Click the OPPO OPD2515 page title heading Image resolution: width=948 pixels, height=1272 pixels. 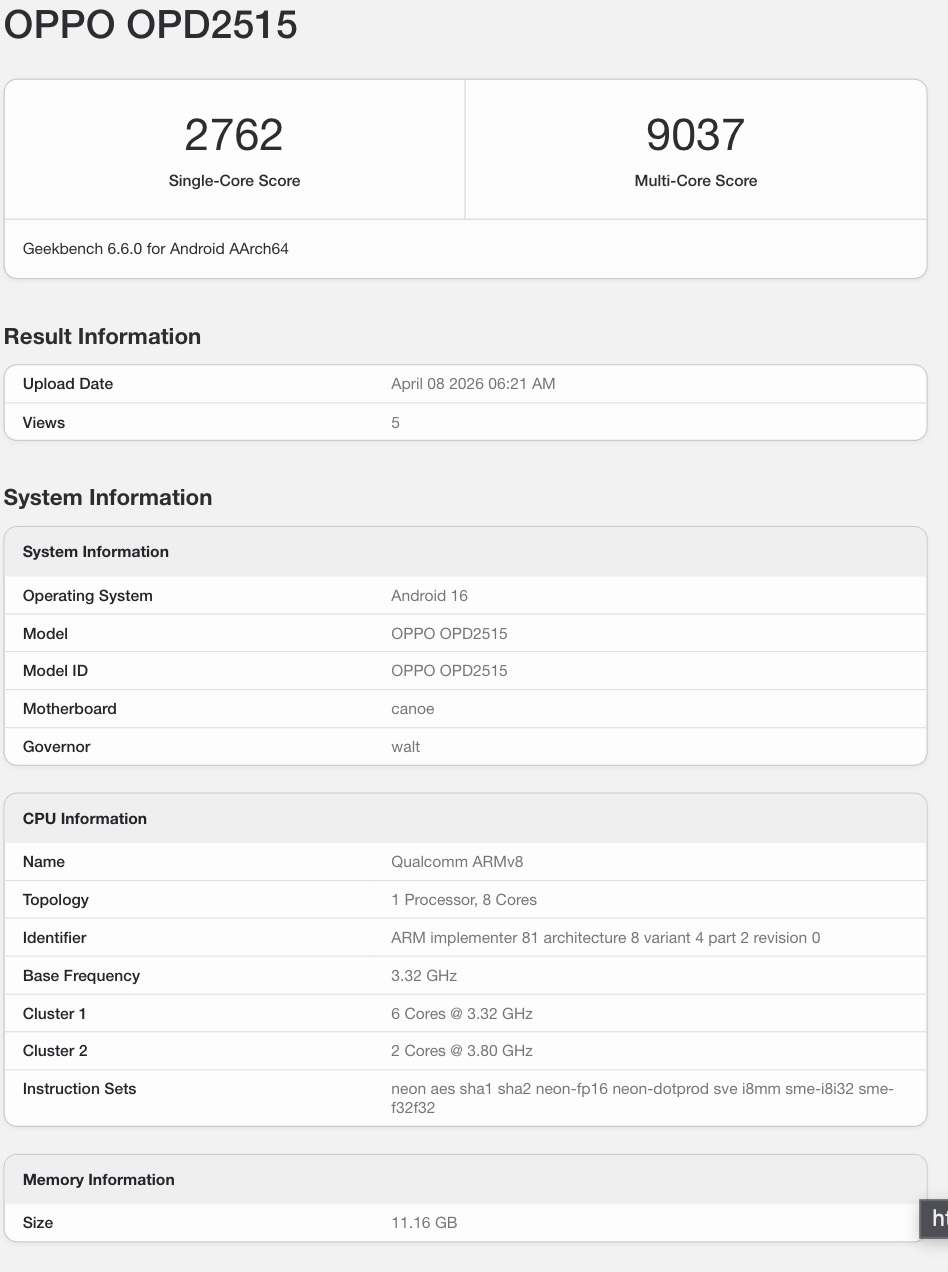151,25
